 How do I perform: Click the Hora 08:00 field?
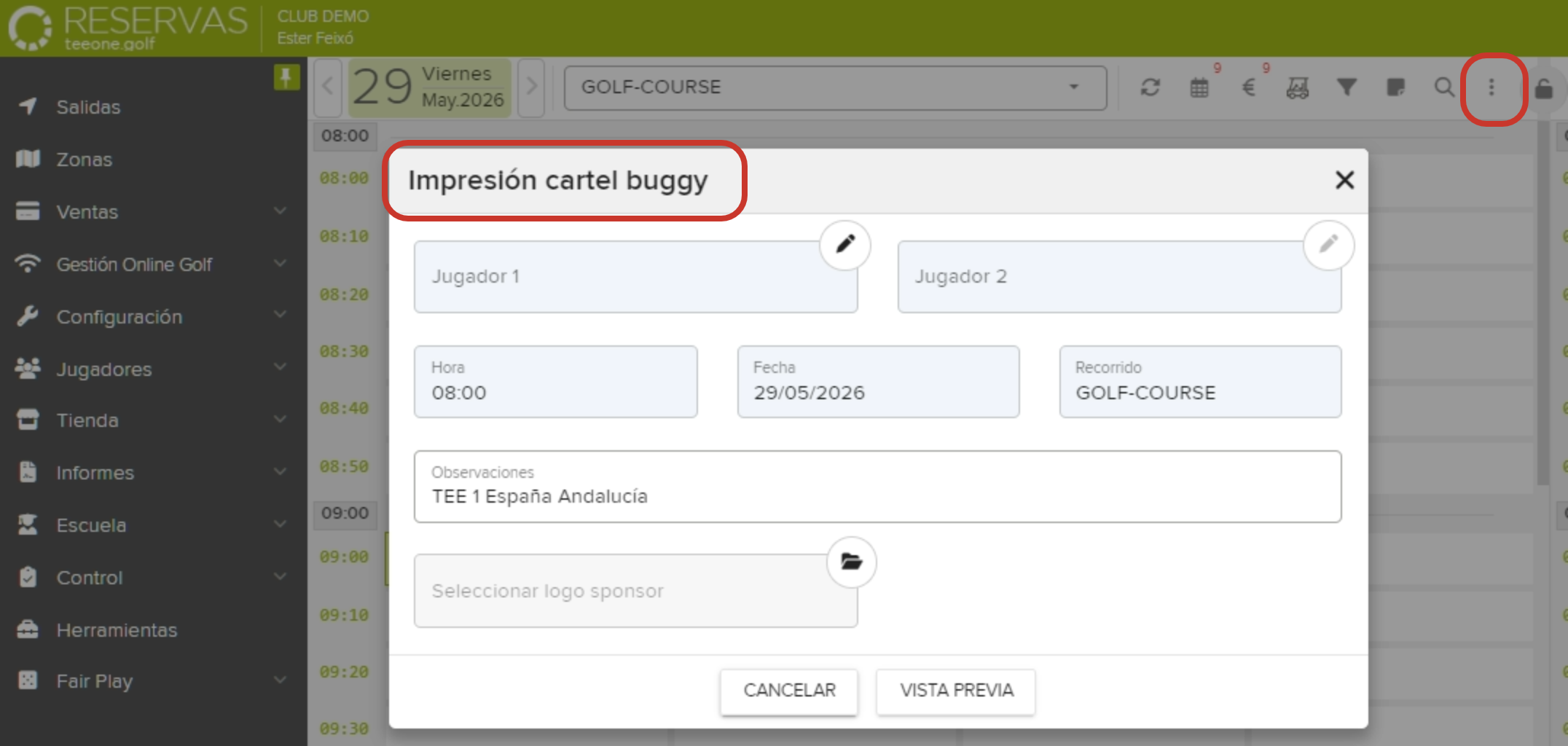point(555,382)
